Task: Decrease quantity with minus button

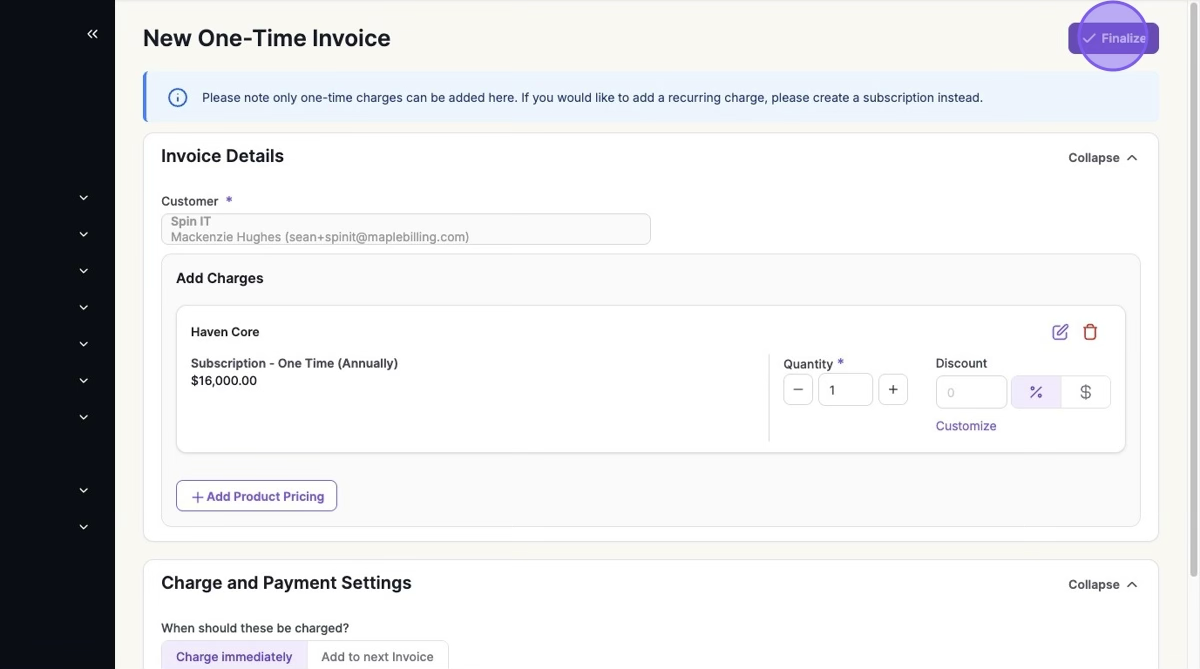Action: point(798,390)
